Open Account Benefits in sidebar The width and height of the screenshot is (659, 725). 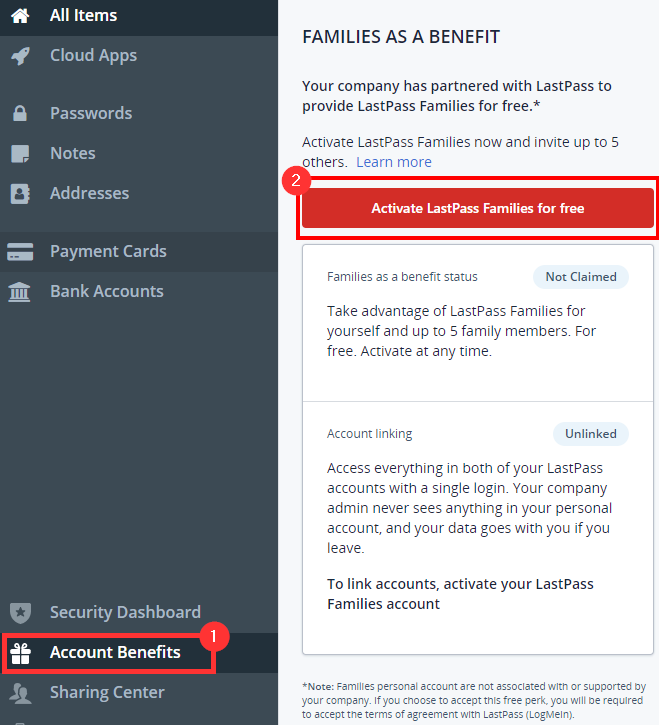pos(115,653)
